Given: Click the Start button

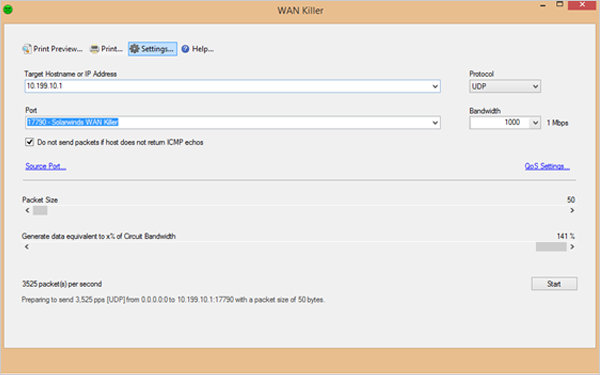Looking at the screenshot, I should (554, 284).
